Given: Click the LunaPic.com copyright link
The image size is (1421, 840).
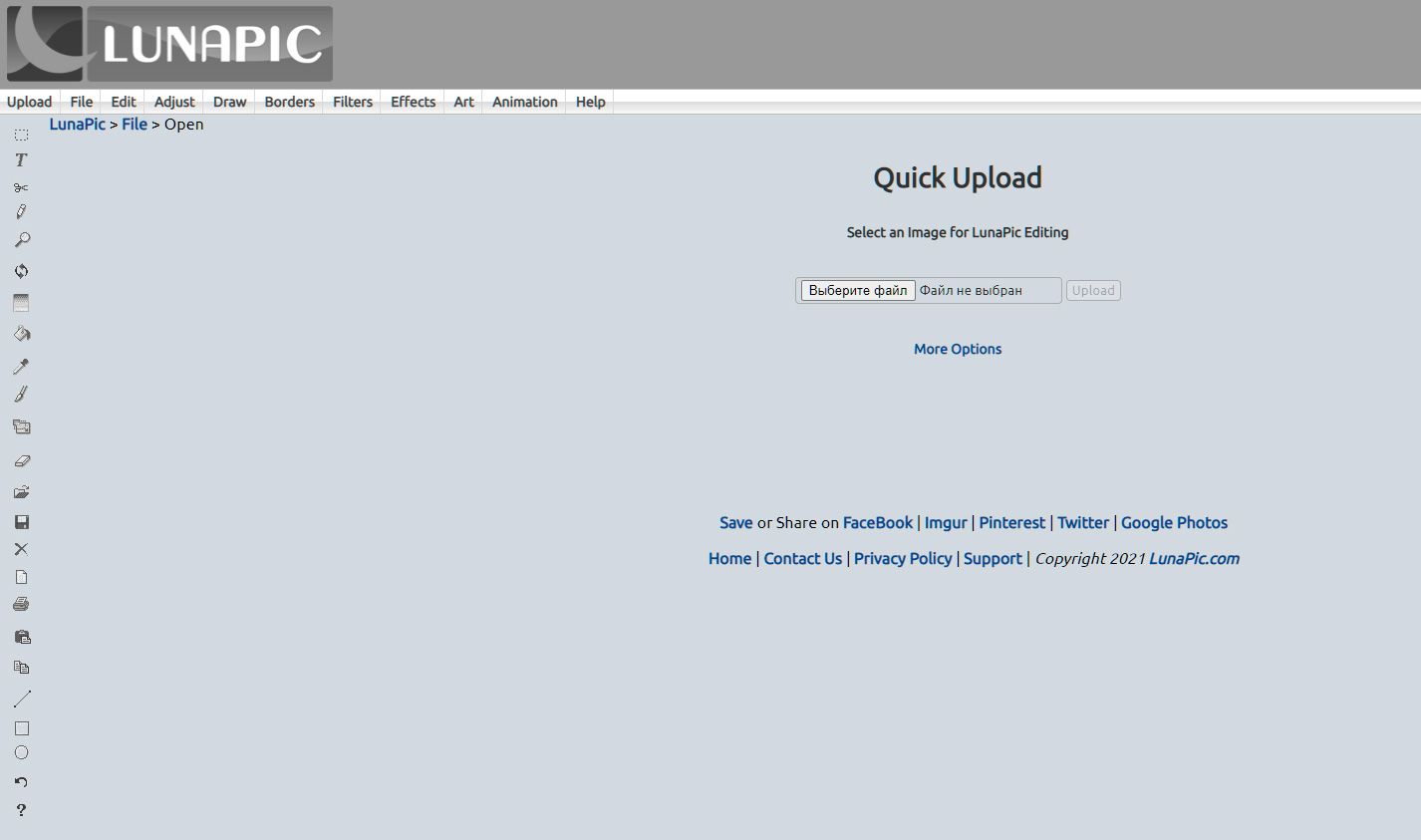Looking at the screenshot, I should pyautogui.click(x=1194, y=558).
